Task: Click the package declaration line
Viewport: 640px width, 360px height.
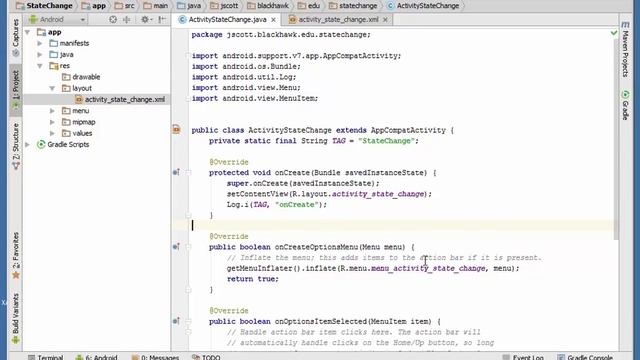Action: click(x=281, y=35)
